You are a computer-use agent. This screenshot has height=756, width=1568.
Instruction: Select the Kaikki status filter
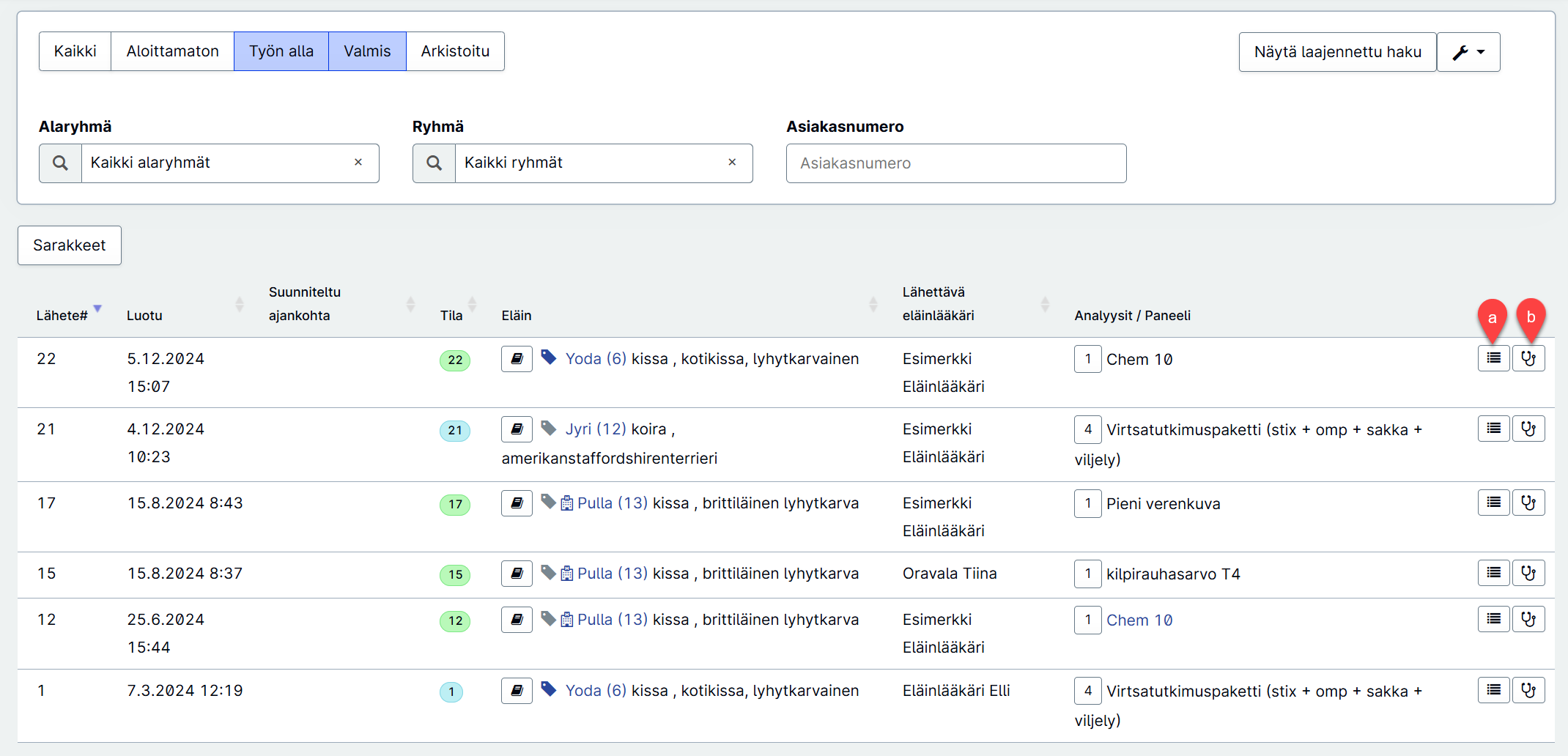(x=75, y=51)
